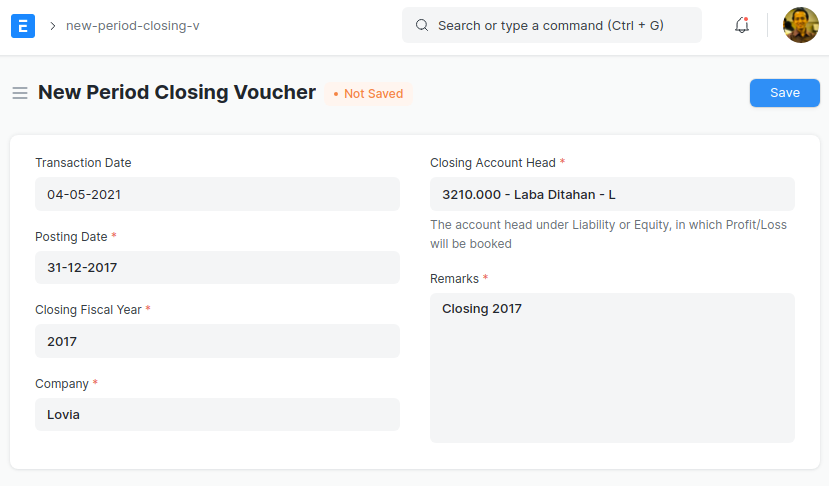Save the Period Closing Voucher
829x486 pixels.
(785, 93)
